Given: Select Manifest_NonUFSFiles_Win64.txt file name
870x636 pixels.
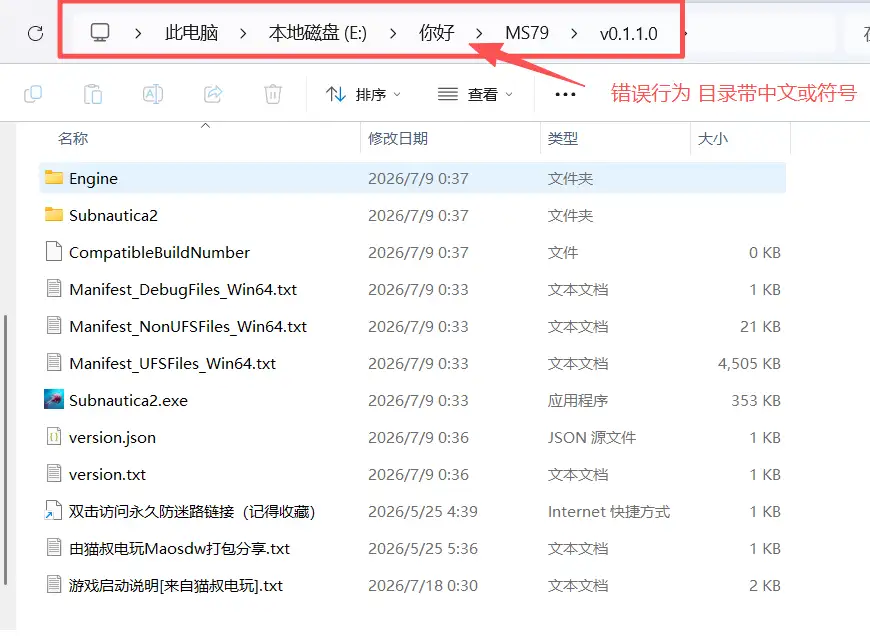Looking at the screenshot, I should pyautogui.click(x=188, y=326).
